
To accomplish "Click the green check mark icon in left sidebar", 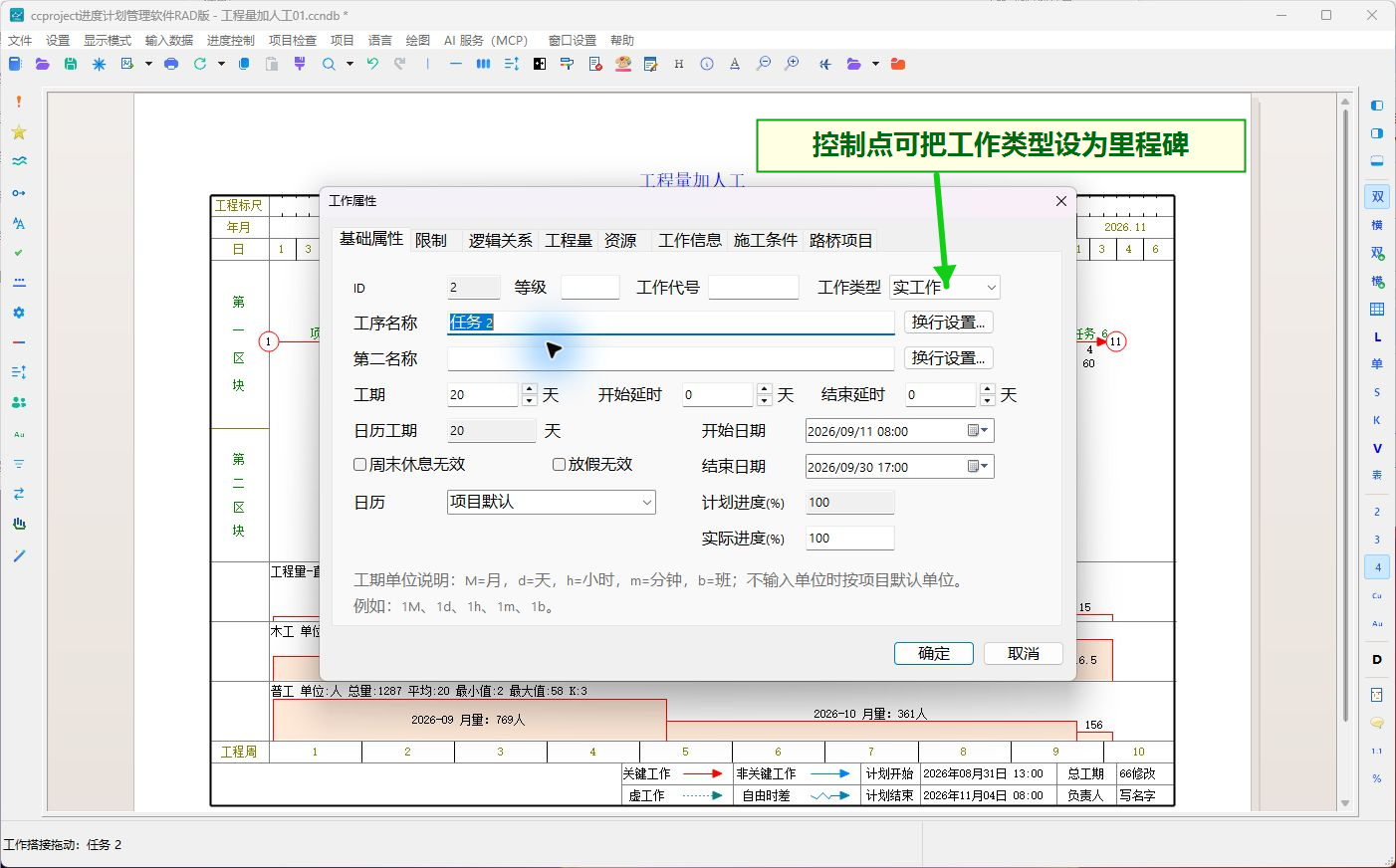I will coord(19,253).
